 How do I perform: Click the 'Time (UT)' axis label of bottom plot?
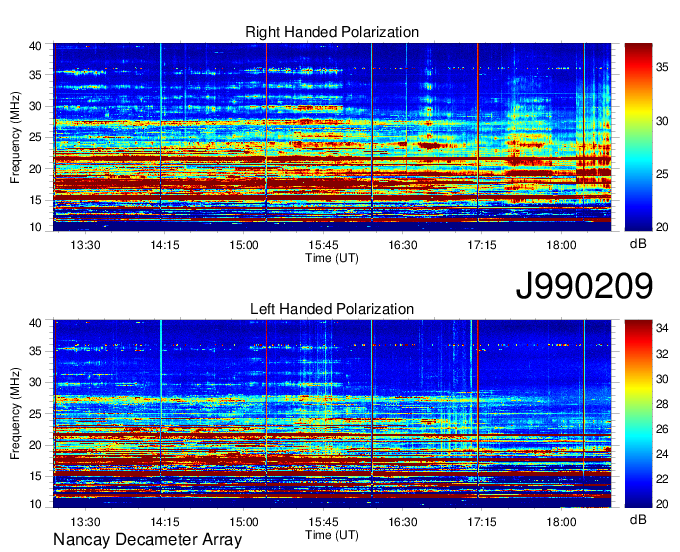(332, 535)
